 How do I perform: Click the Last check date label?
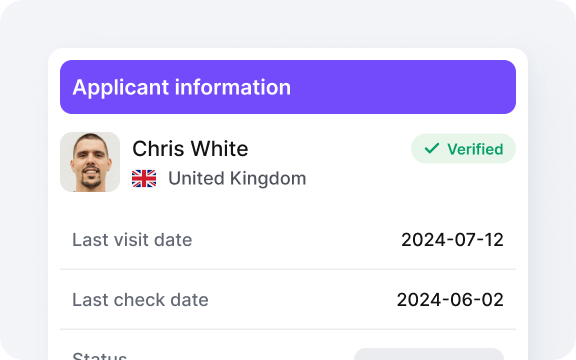[x=140, y=300]
